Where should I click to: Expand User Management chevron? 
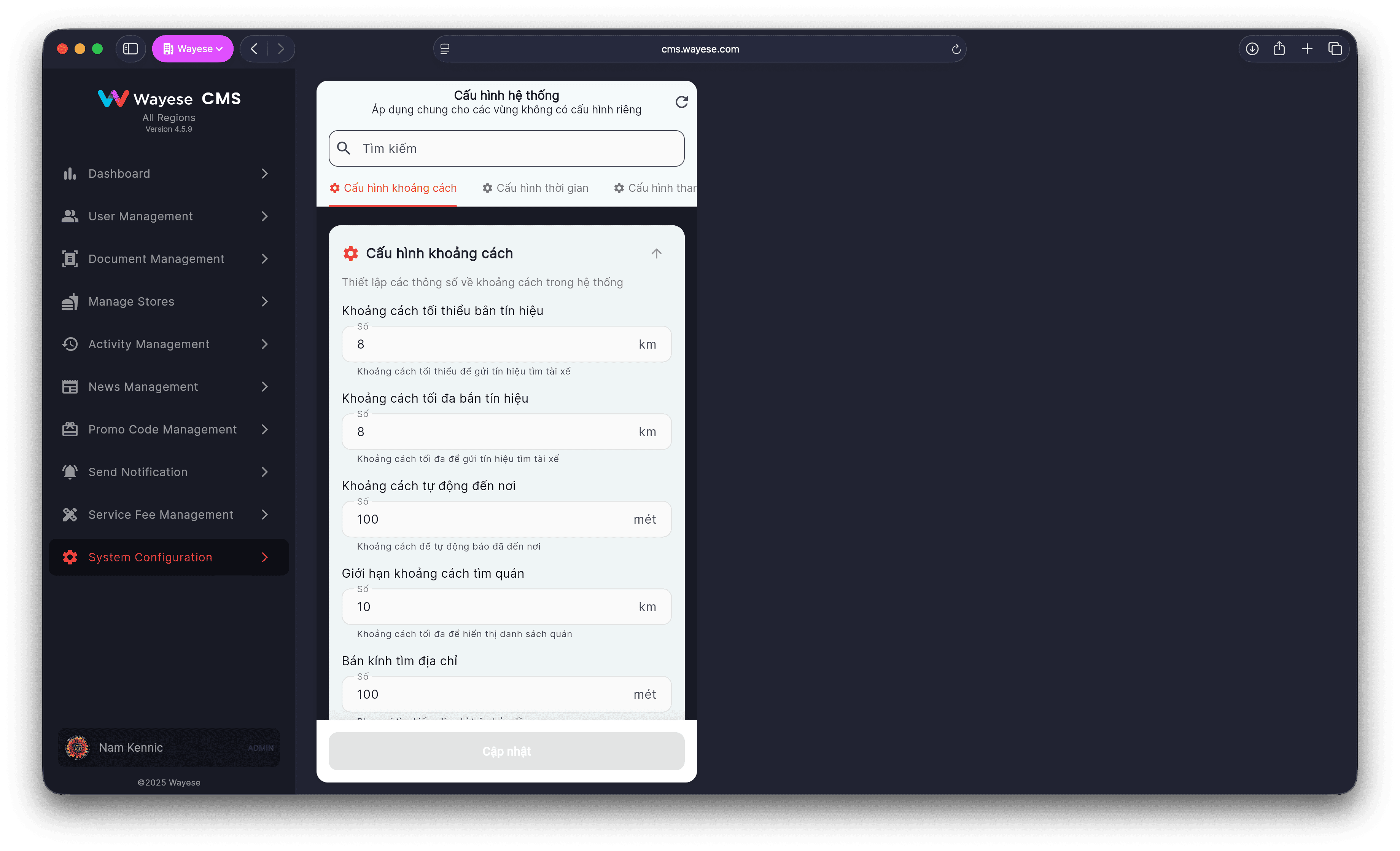click(x=264, y=216)
